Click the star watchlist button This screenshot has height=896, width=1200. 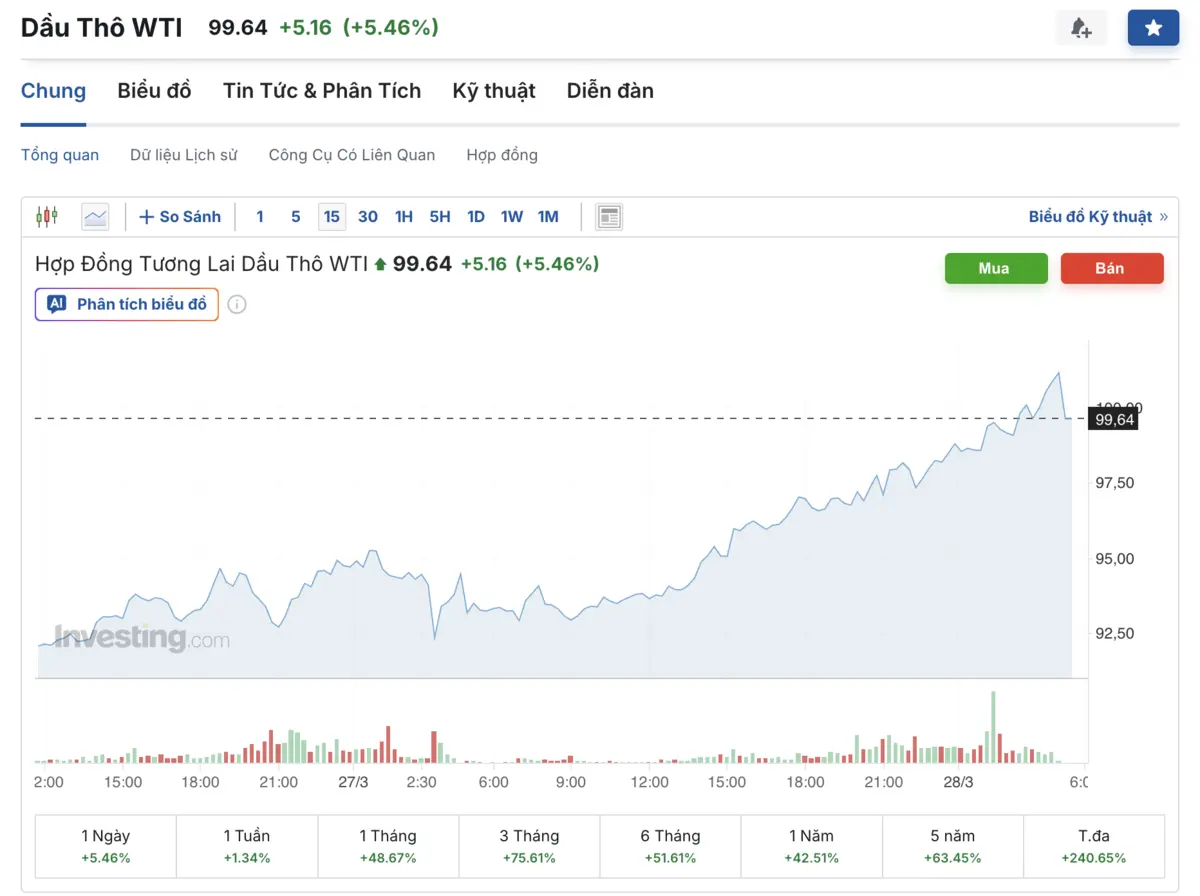point(1153,28)
